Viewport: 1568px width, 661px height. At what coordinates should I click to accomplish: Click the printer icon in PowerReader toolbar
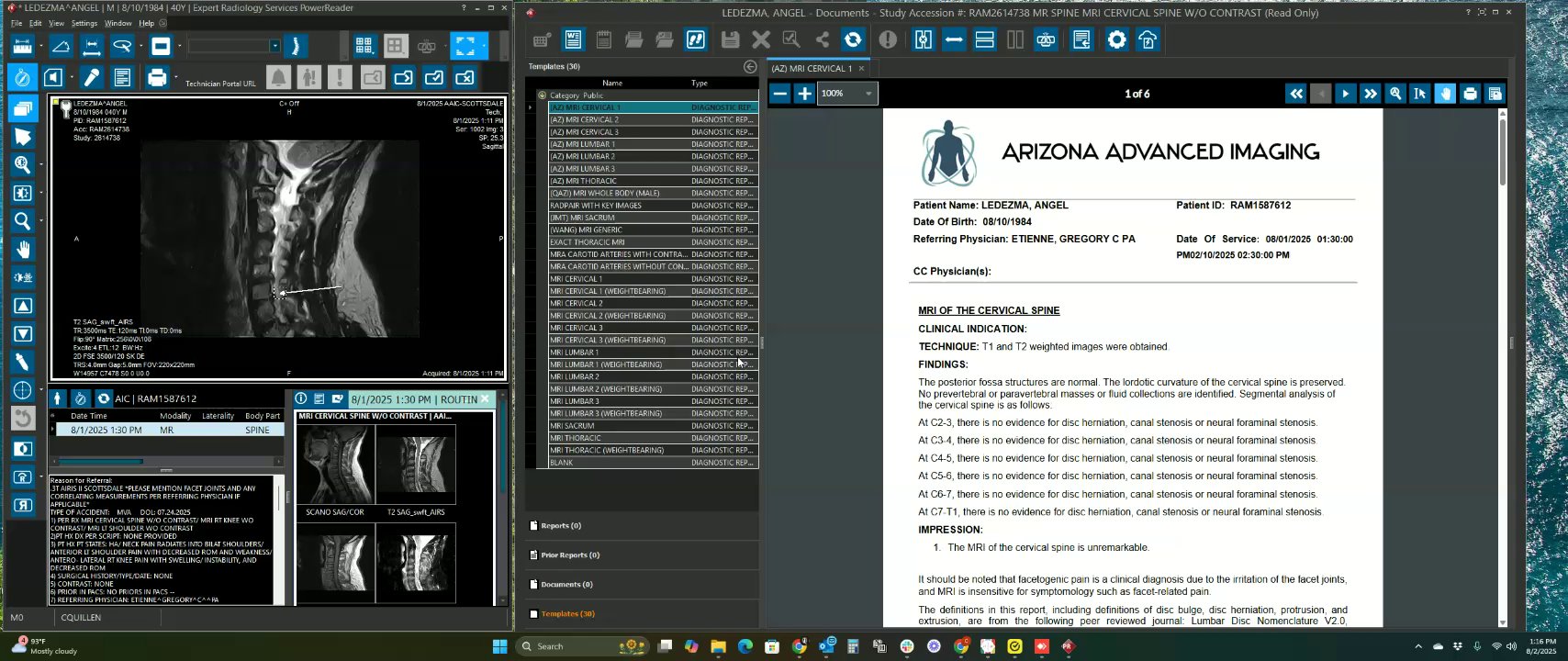[x=157, y=78]
